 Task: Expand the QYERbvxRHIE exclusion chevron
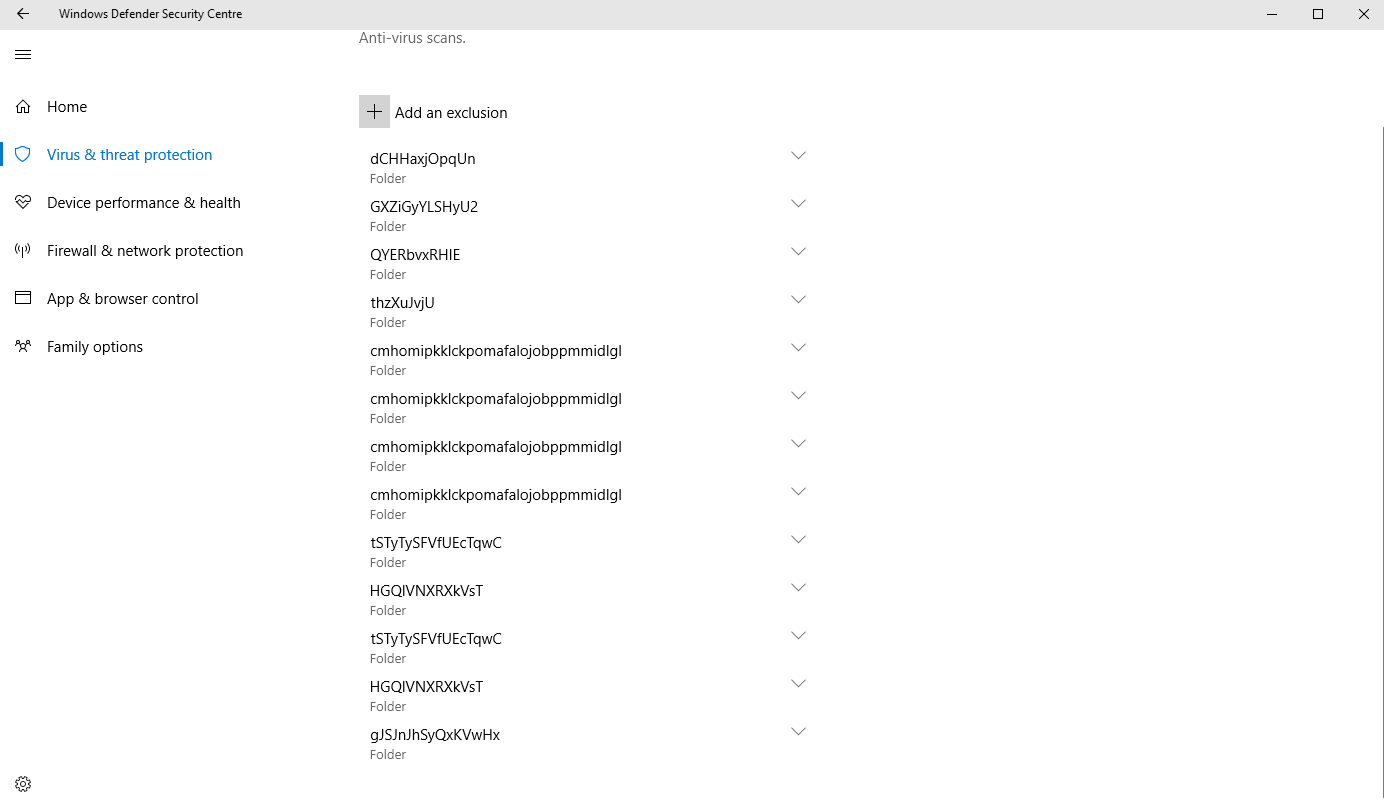click(798, 252)
